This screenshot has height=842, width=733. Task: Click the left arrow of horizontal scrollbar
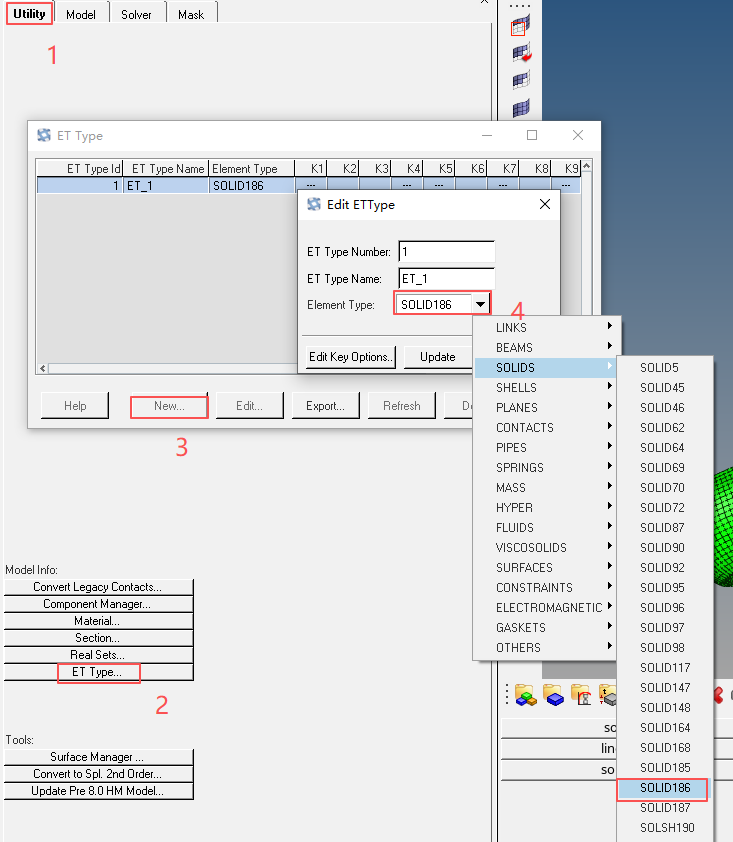[43, 368]
